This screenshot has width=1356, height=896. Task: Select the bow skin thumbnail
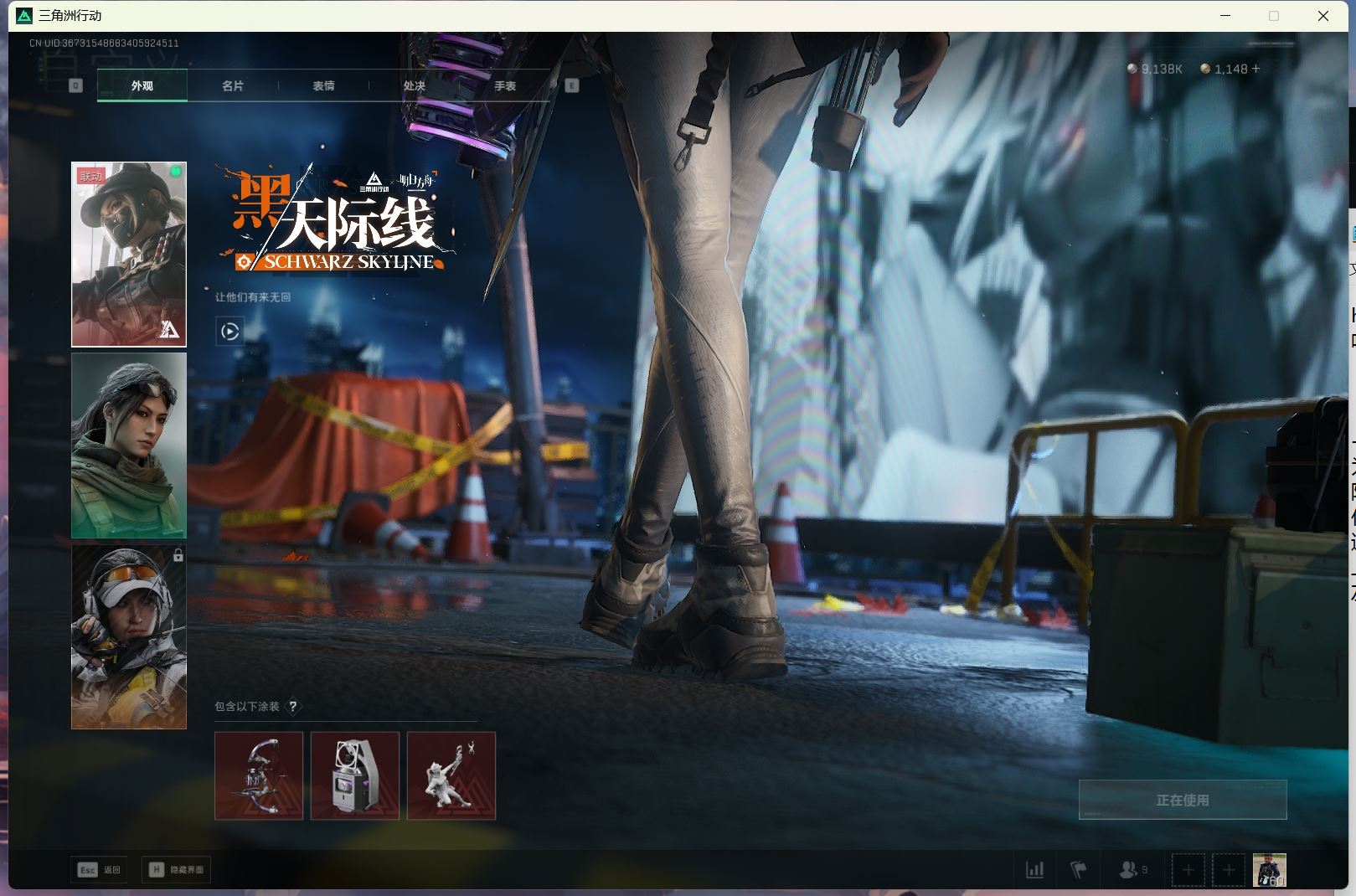(259, 775)
